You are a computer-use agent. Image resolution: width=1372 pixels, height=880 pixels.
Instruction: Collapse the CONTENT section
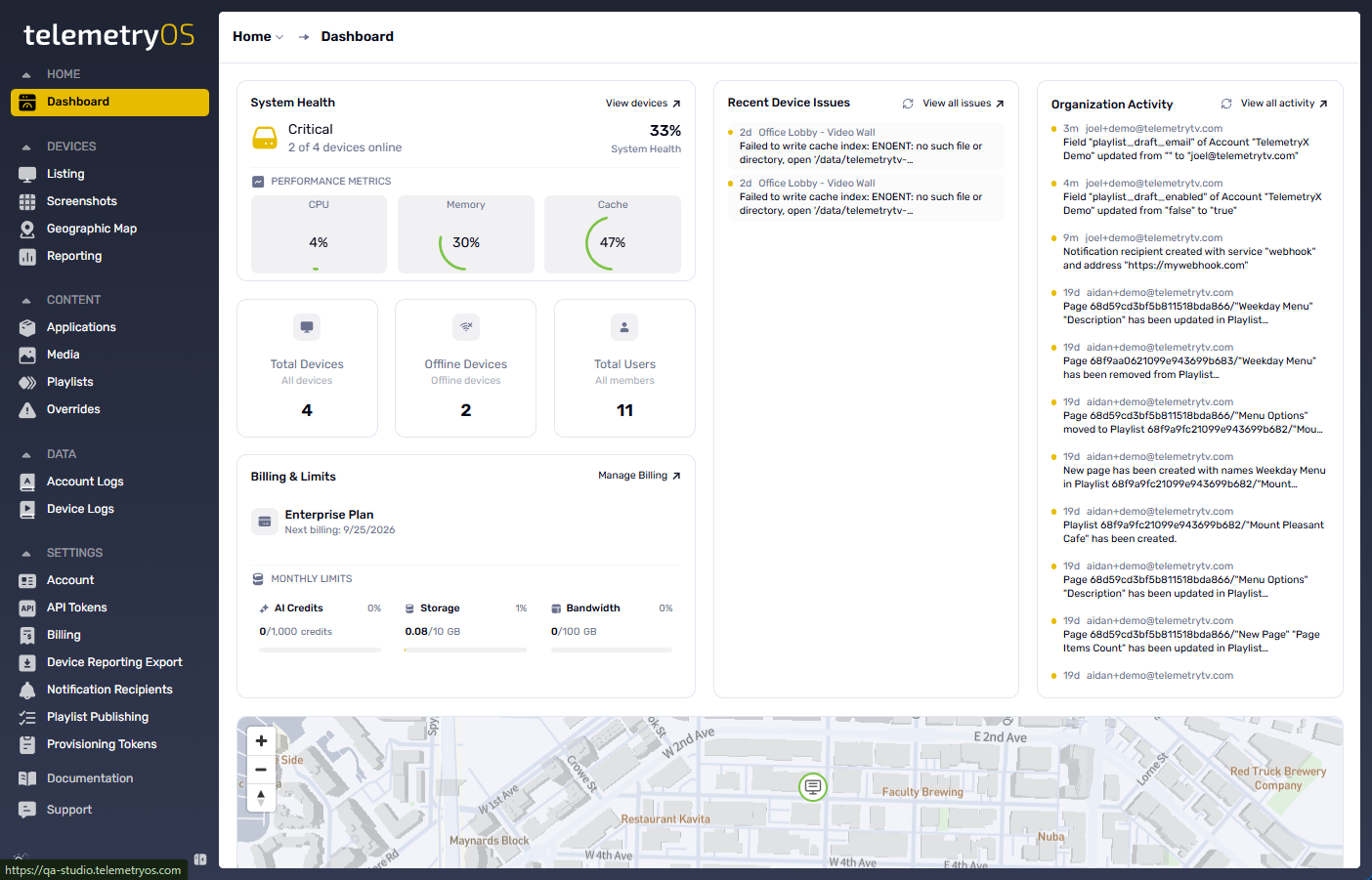[26, 300]
